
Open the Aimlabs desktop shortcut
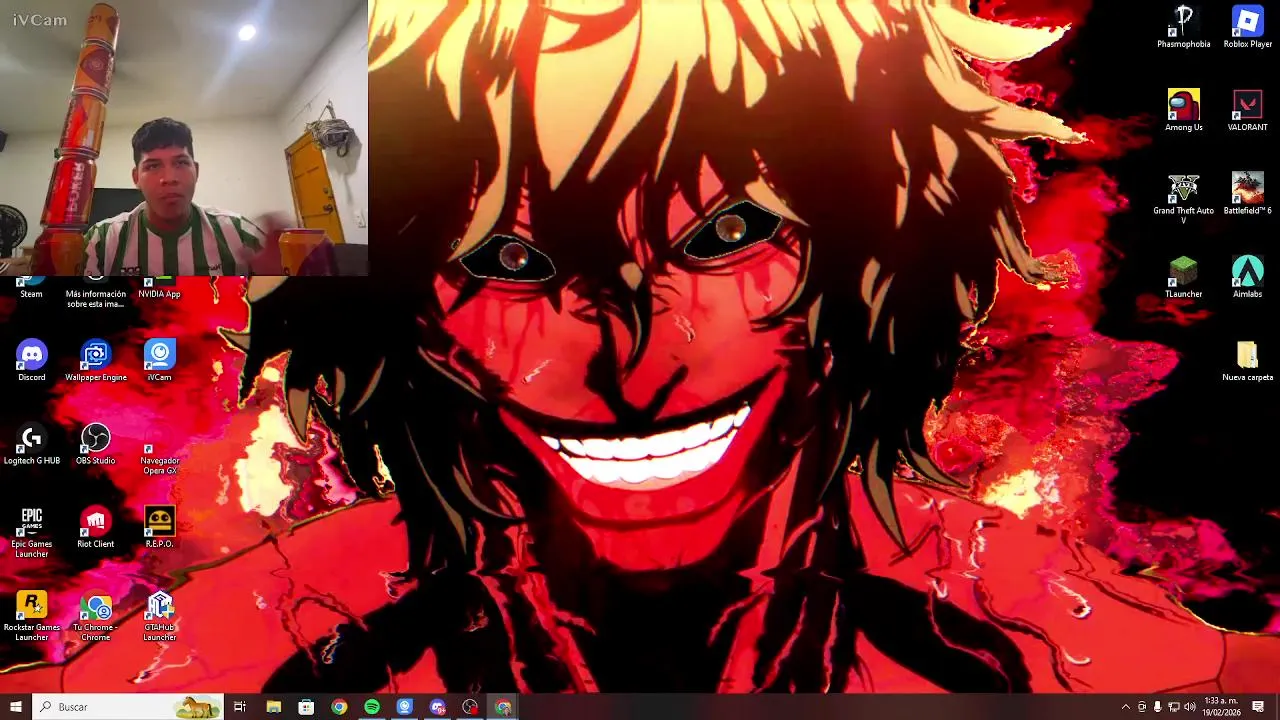pyautogui.click(x=1248, y=277)
